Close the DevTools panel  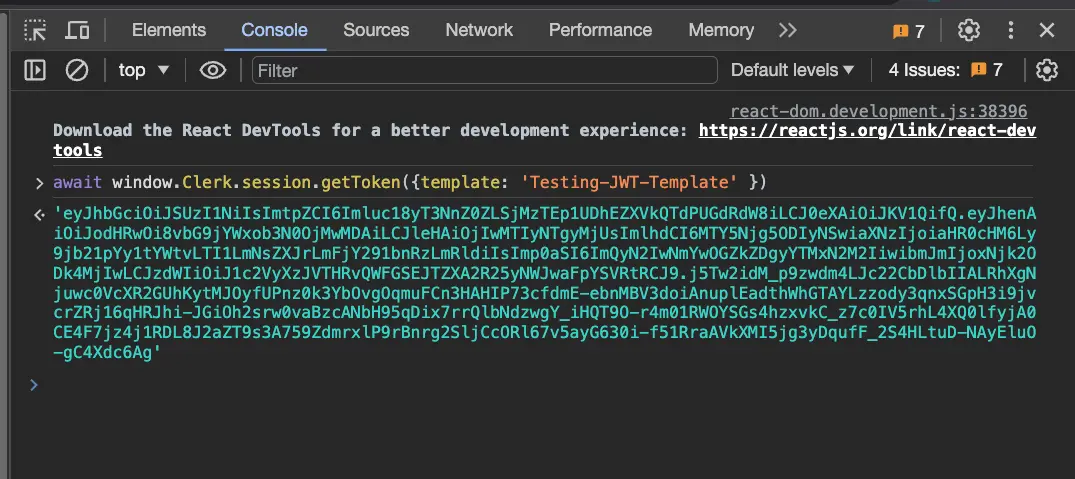click(1047, 30)
